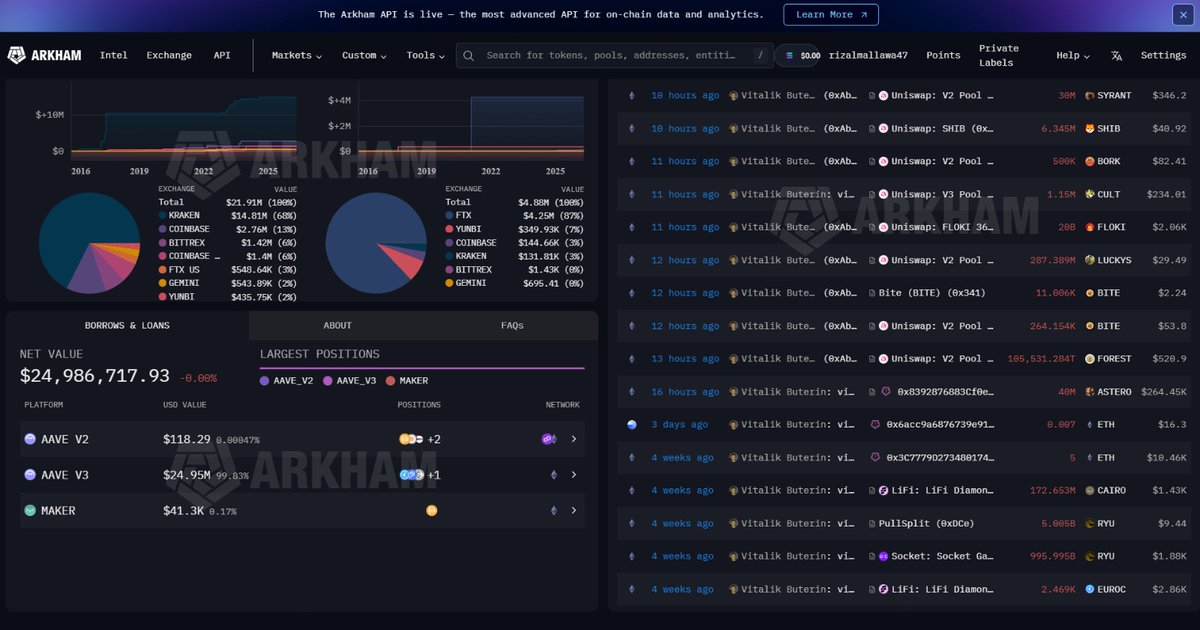Click the slash shortcut icon in search bar
This screenshot has height=630, width=1200.
coord(761,56)
